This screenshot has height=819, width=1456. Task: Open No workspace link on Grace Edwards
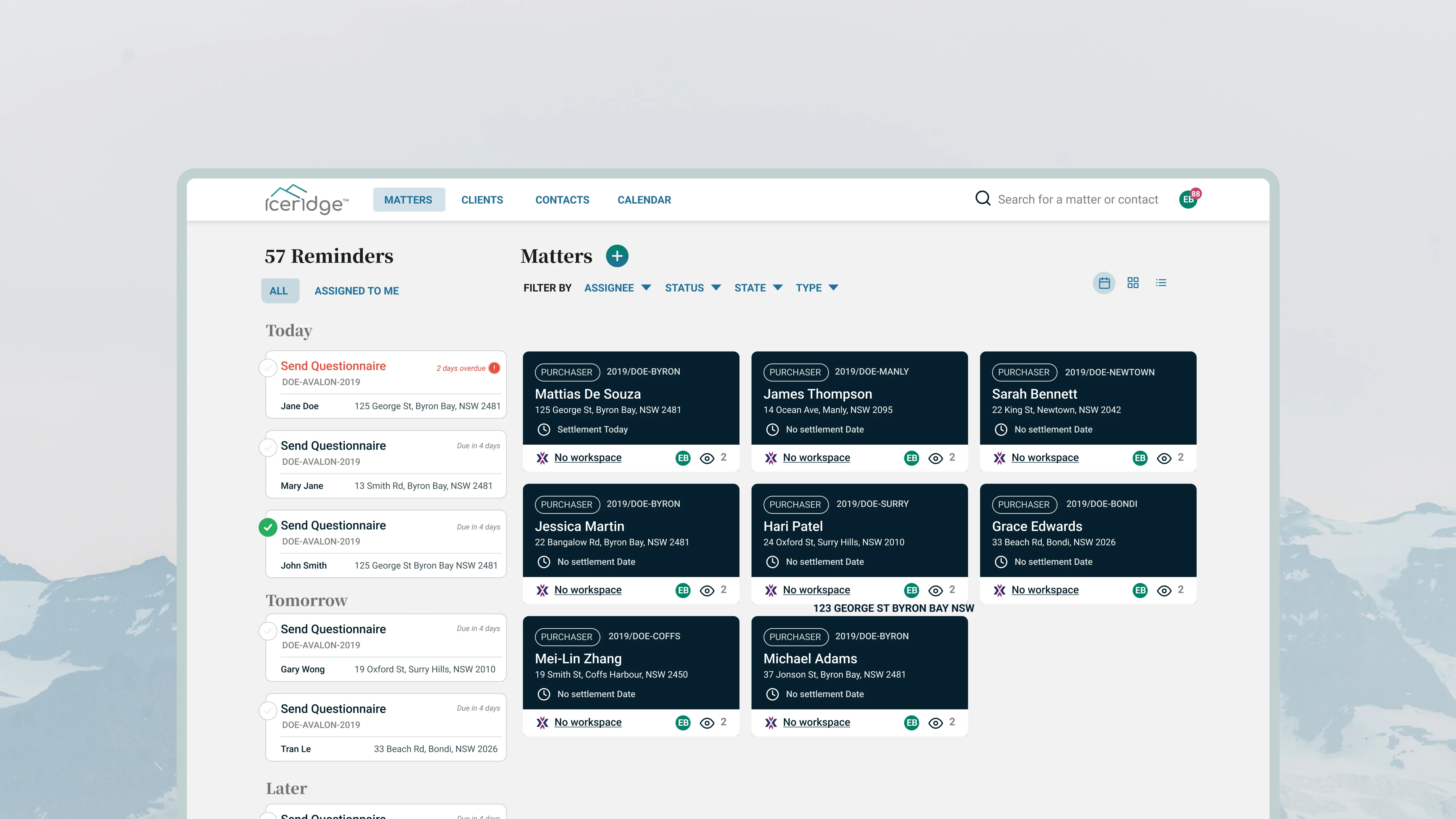coord(1045,590)
